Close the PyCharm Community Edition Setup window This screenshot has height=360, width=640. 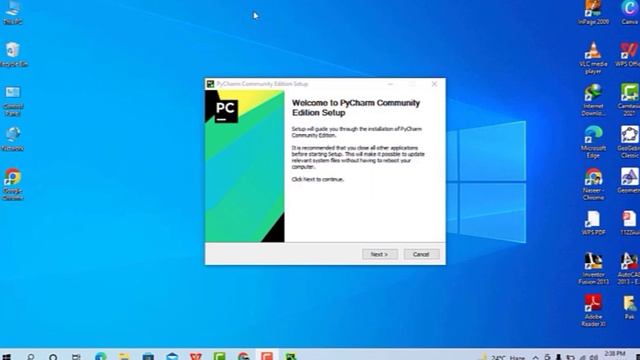(x=434, y=84)
